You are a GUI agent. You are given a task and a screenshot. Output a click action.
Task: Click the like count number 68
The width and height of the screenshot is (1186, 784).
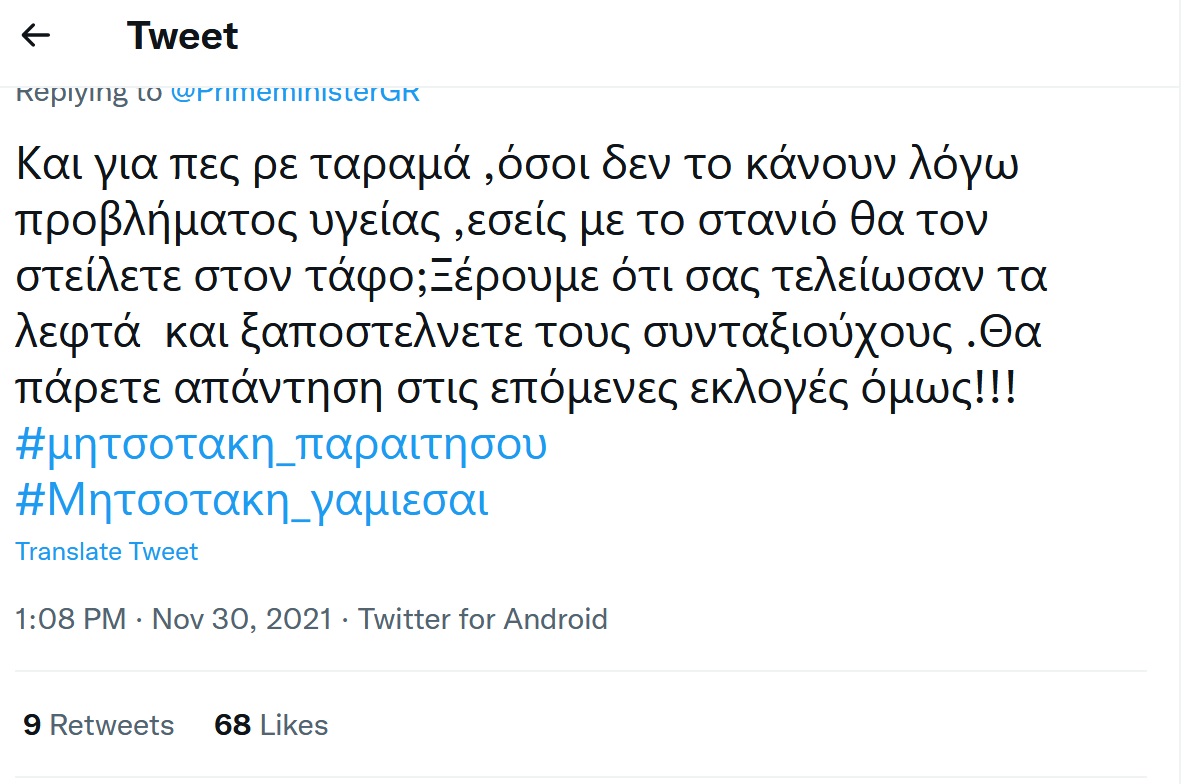point(232,725)
